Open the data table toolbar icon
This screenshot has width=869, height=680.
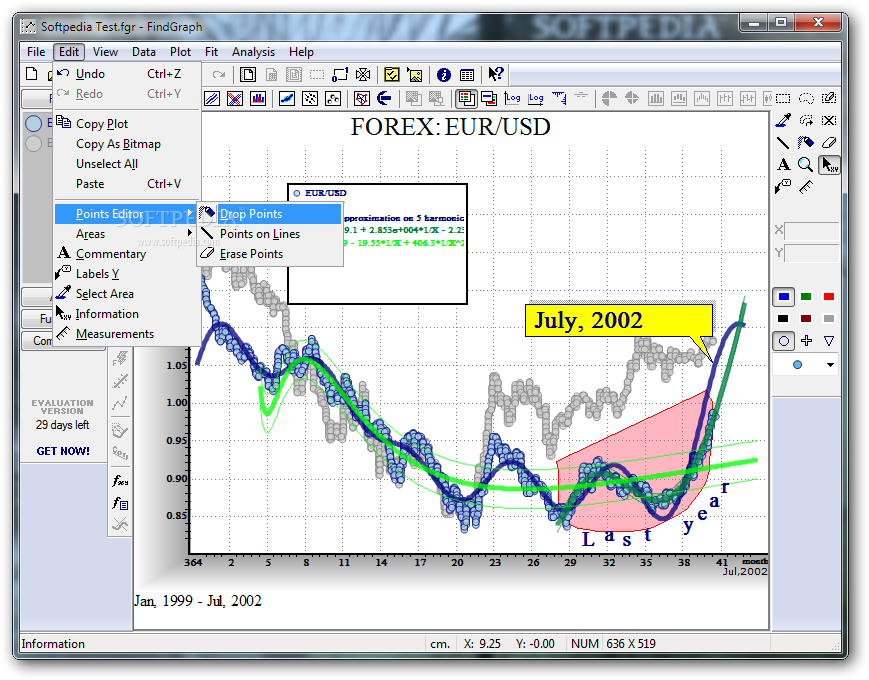(467, 75)
